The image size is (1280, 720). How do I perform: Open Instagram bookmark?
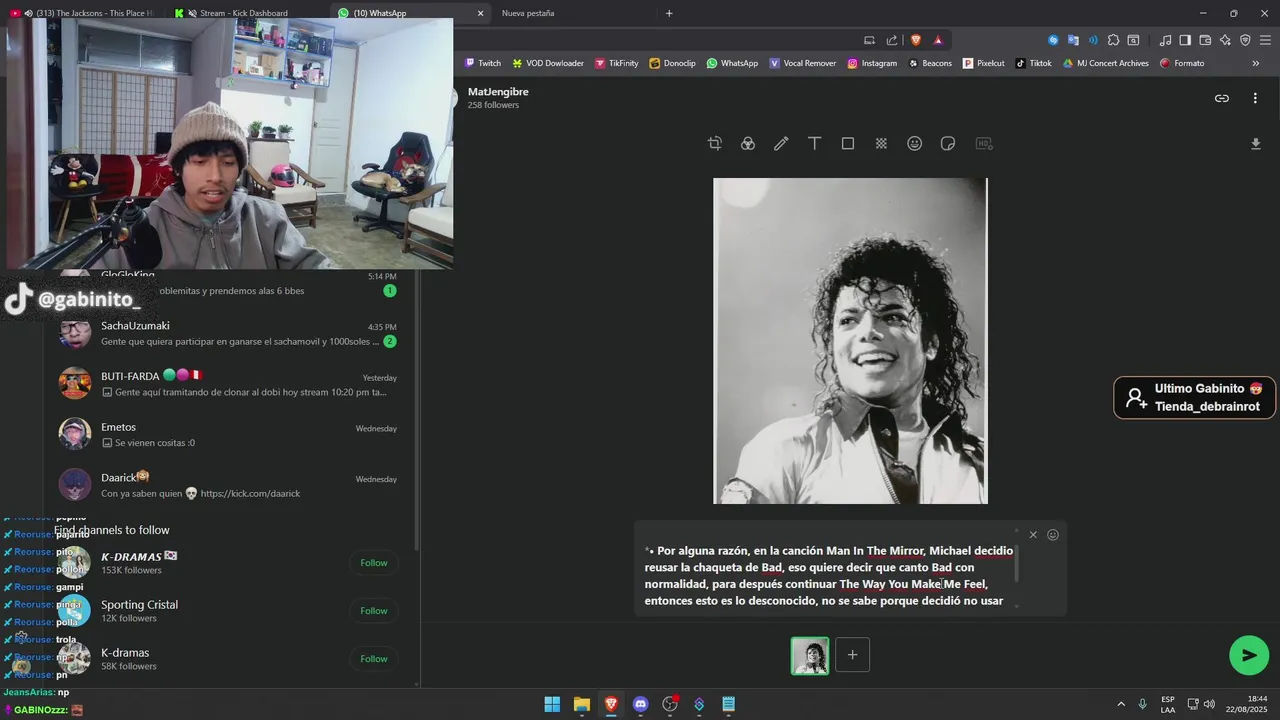click(x=872, y=63)
